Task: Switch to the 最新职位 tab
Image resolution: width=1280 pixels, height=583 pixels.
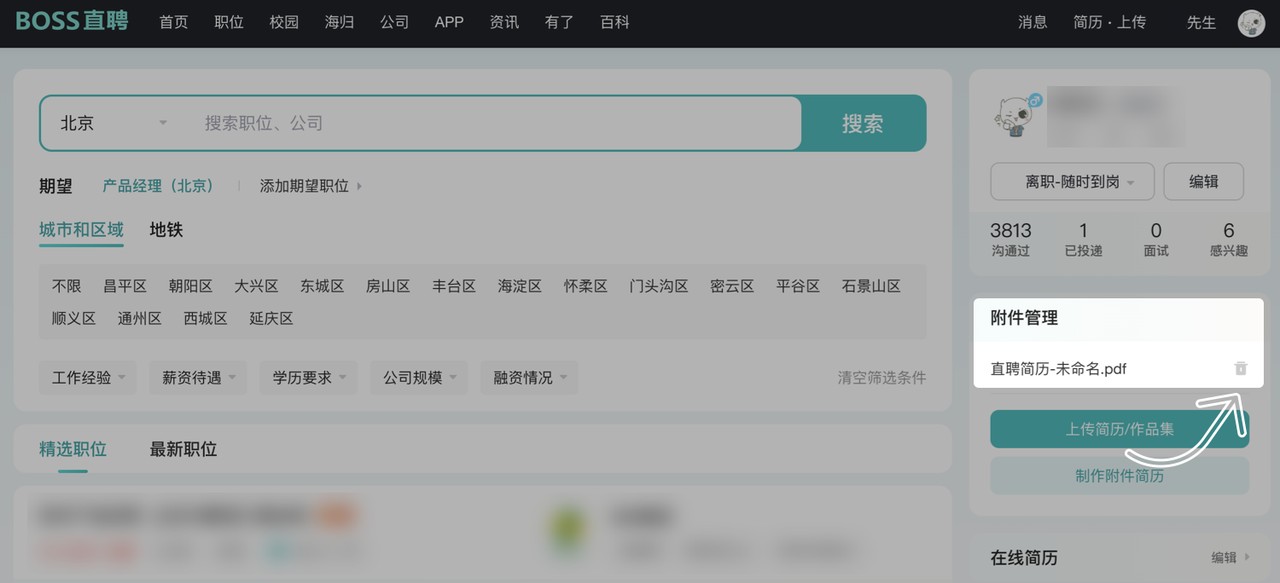Action: [x=183, y=449]
